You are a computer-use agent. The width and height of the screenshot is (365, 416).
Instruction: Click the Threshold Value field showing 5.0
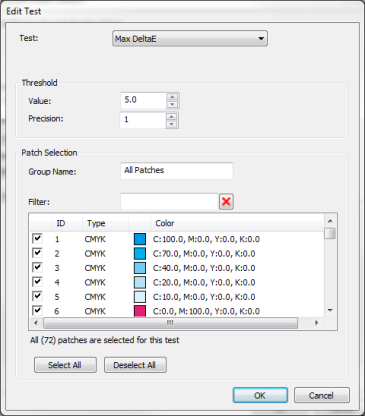pyautogui.click(x=143, y=100)
